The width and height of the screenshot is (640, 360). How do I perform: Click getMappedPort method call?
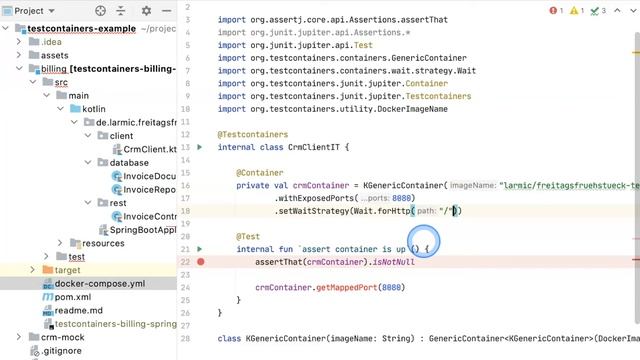[347, 287]
